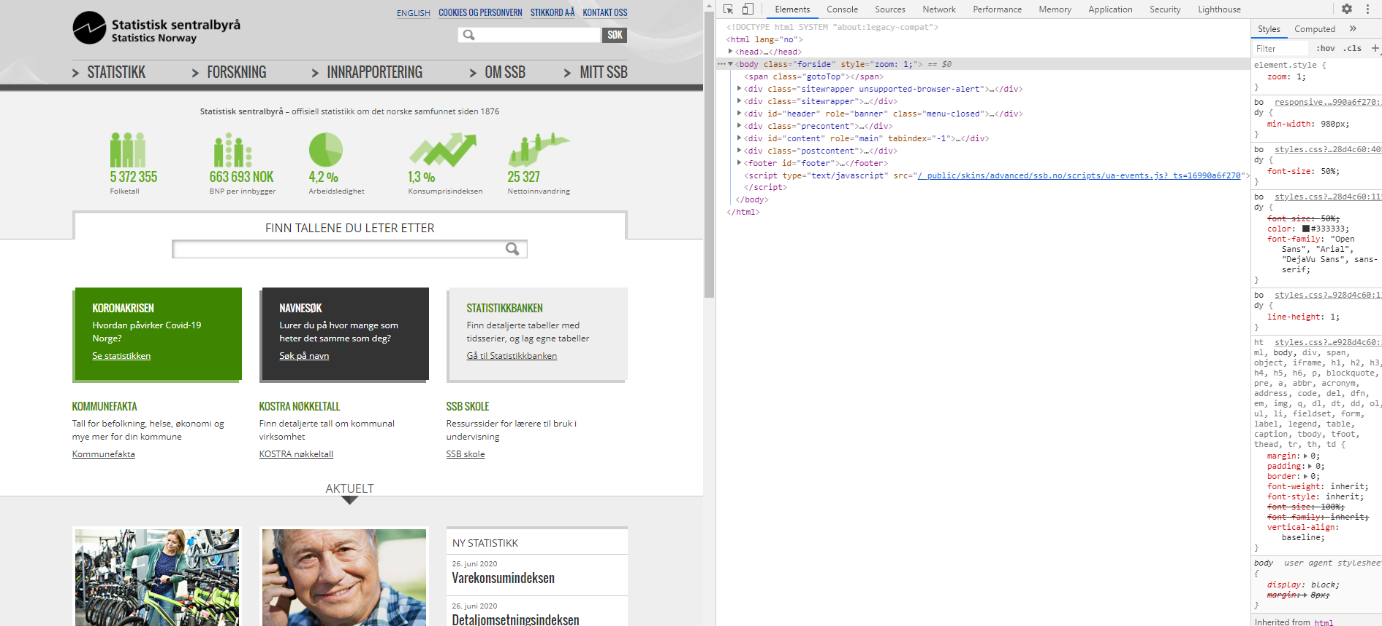Activate the inspect element picker icon

click(729, 9)
